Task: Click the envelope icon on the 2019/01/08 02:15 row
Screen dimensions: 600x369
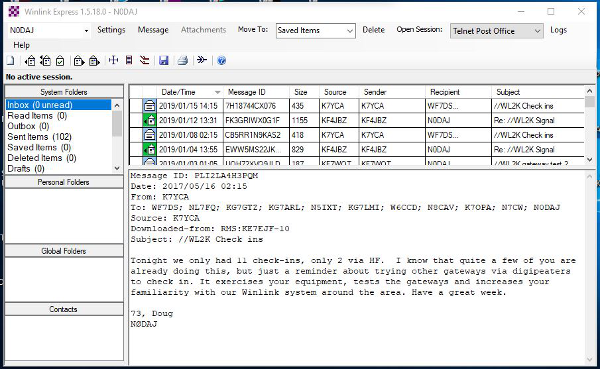Action: tap(150, 135)
